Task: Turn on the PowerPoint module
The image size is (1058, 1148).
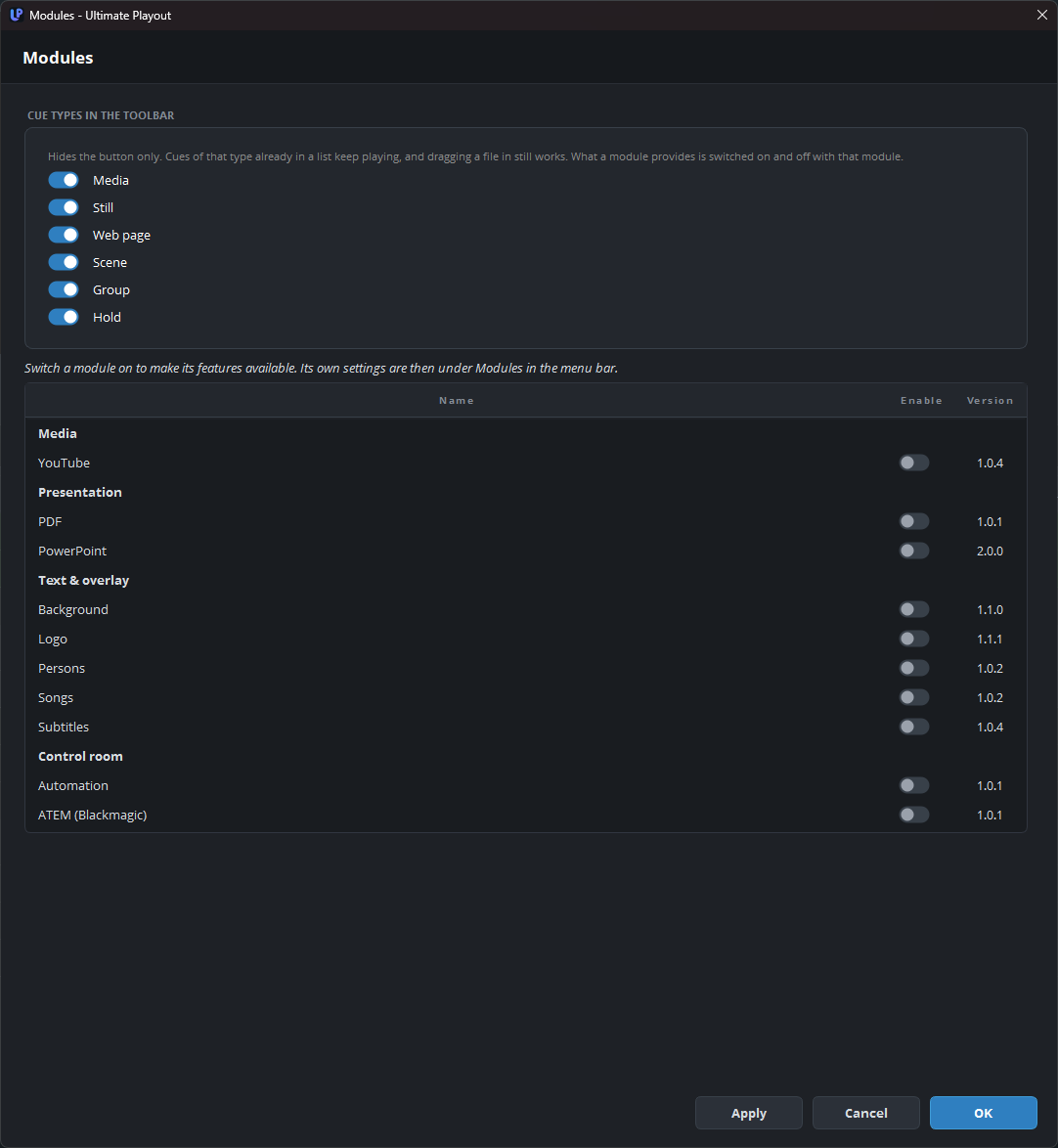Action: pyautogui.click(x=913, y=551)
